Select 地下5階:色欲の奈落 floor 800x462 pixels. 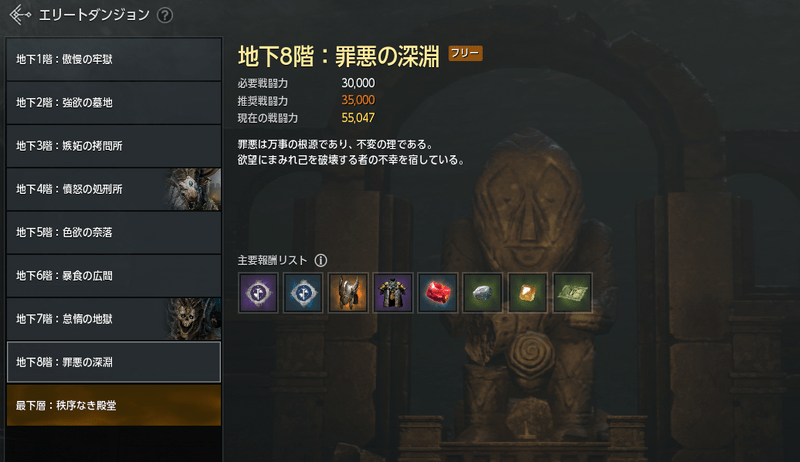pos(114,233)
